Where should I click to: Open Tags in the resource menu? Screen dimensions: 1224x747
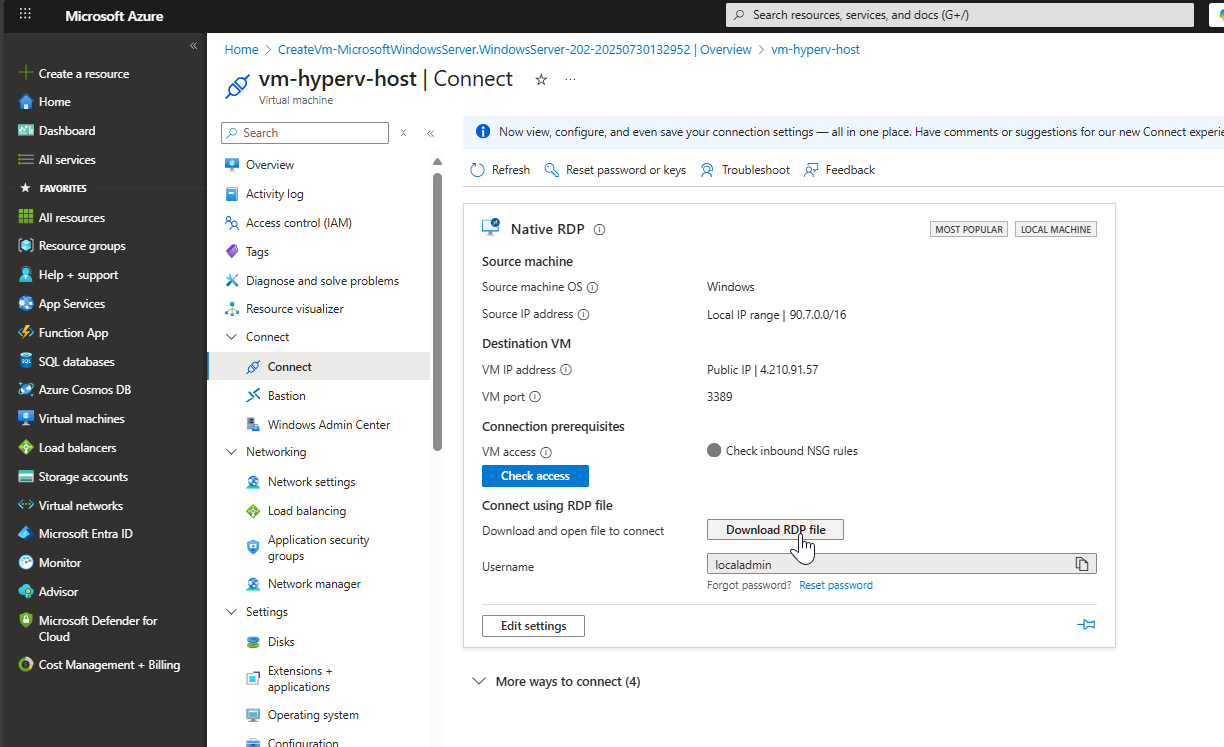tap(257, 252)
